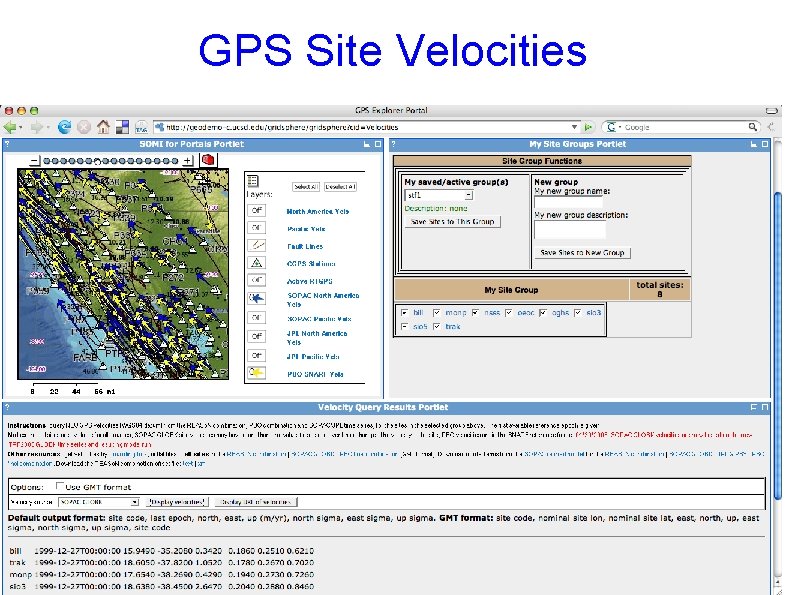Click the bookmarks grid icon in toolbar
The width and height of the screenshot is (794, 595).
[x=122, y=127]
